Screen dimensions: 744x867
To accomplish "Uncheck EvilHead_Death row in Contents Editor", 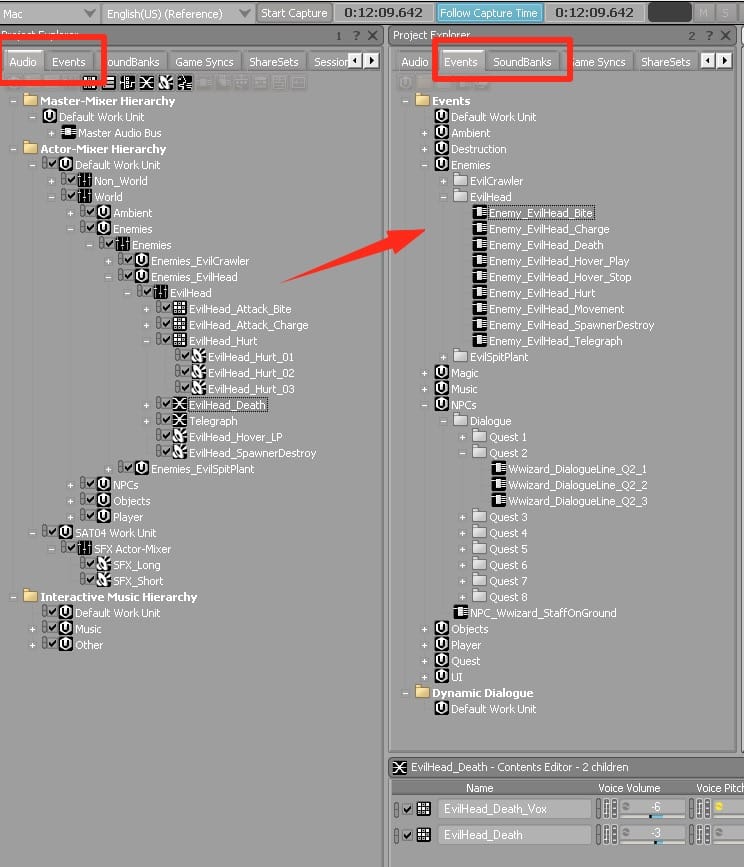I will 407,835.
